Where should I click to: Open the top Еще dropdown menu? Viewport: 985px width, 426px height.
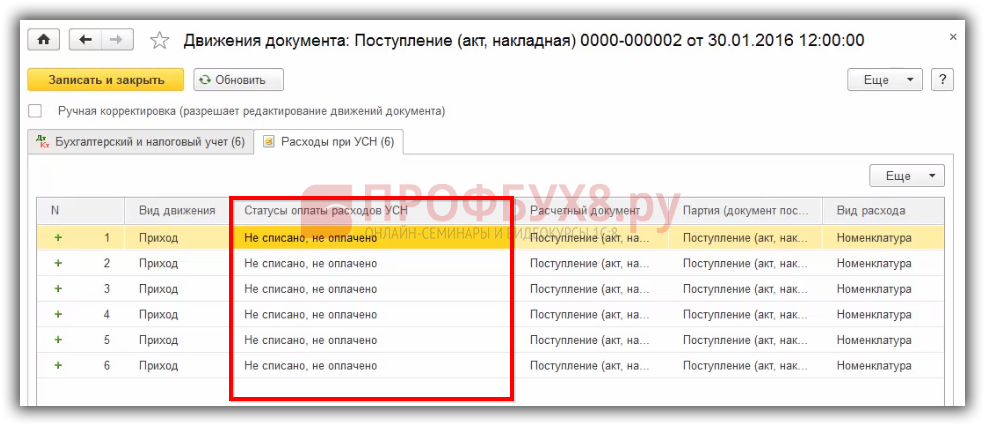(885, 80)
